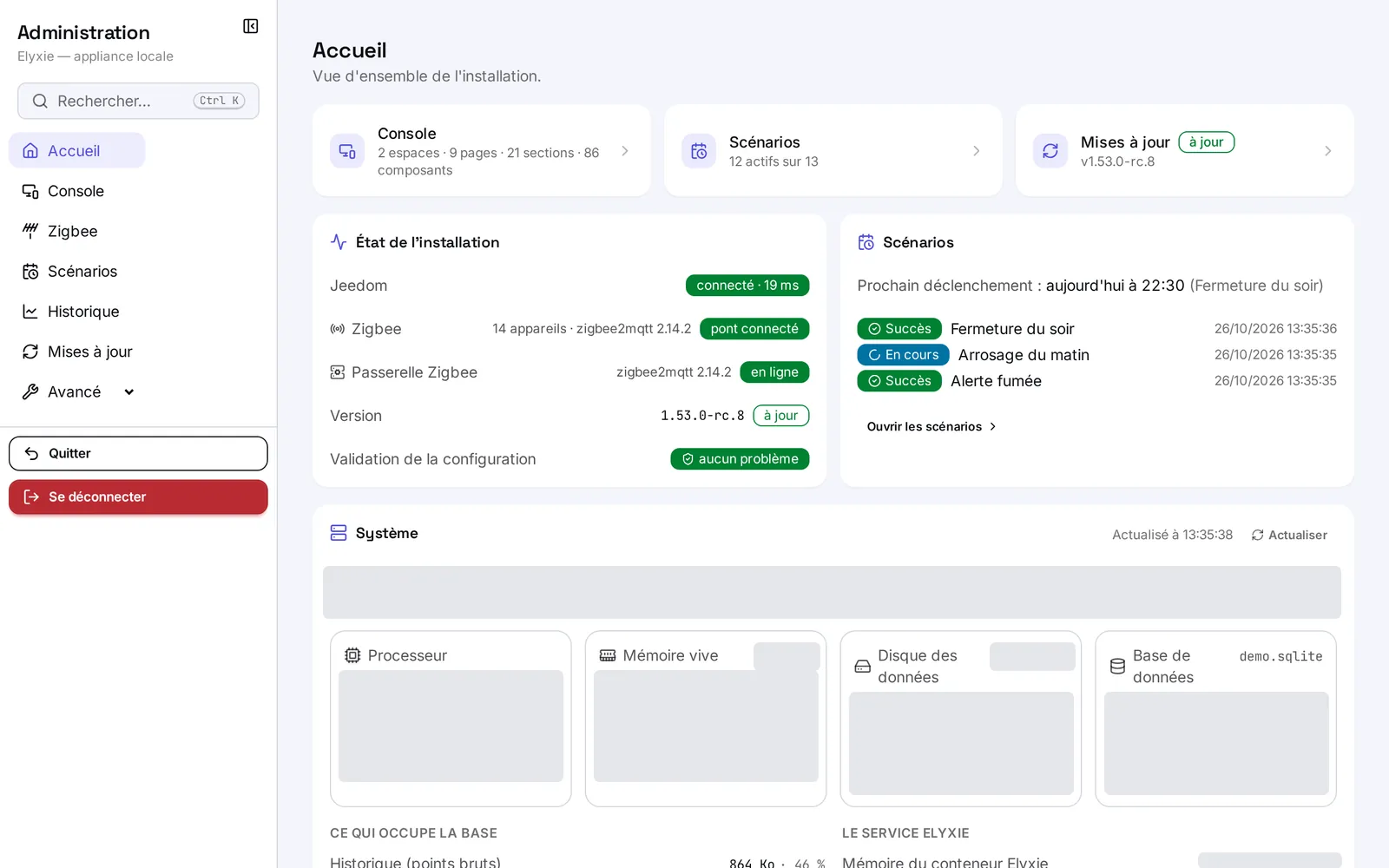Click the Actualisé à 13:35:38 timestamp
The width and height of the screenshot is (1389, 868).
point(1172,535)
